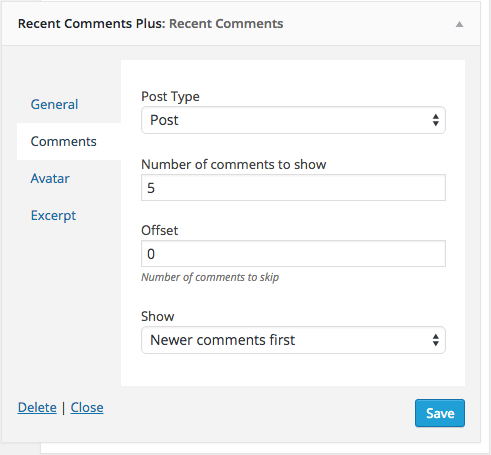Click the Post Type label
The width and height of the screenshot is (491, 455).
point(170,97)
